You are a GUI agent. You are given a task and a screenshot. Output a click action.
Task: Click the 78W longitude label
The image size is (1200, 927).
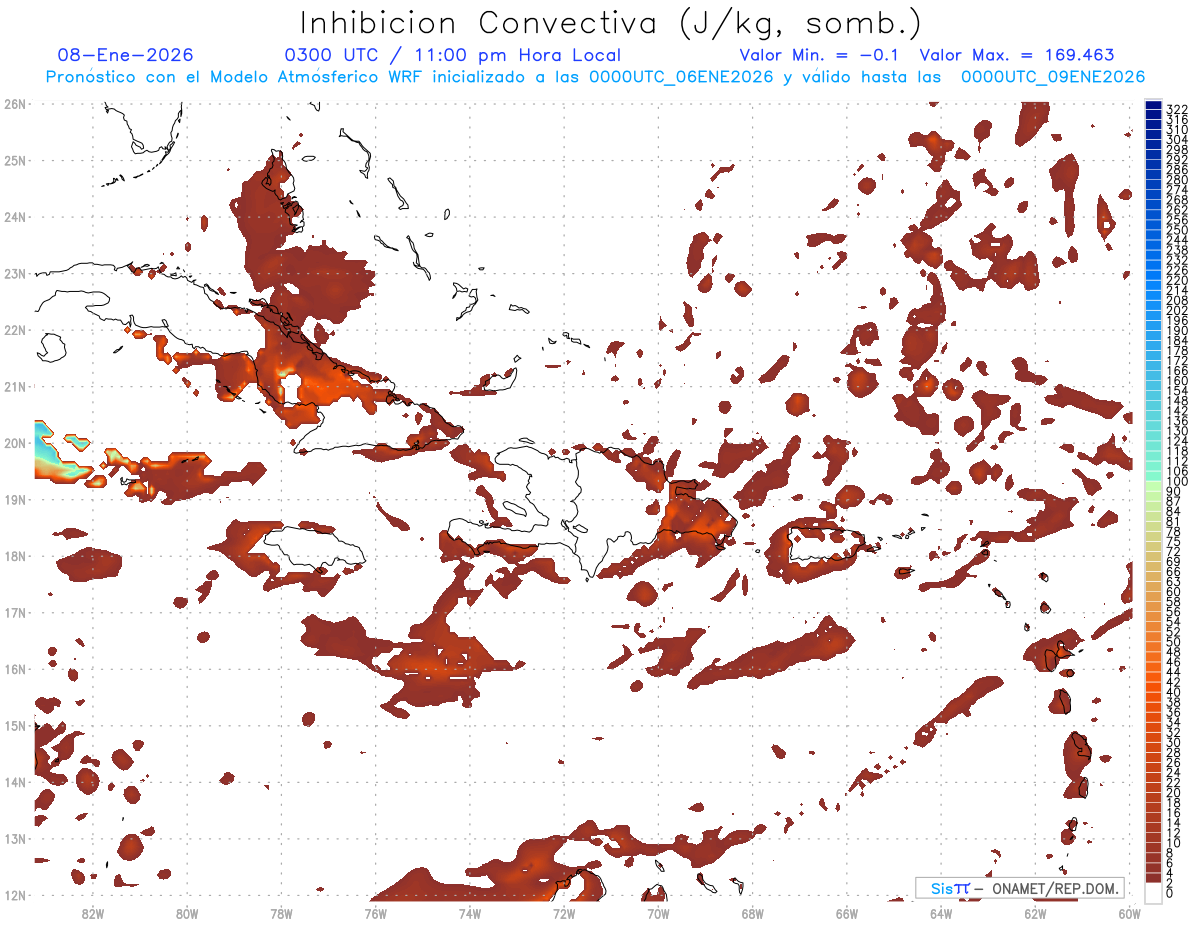tap(281, 913)
